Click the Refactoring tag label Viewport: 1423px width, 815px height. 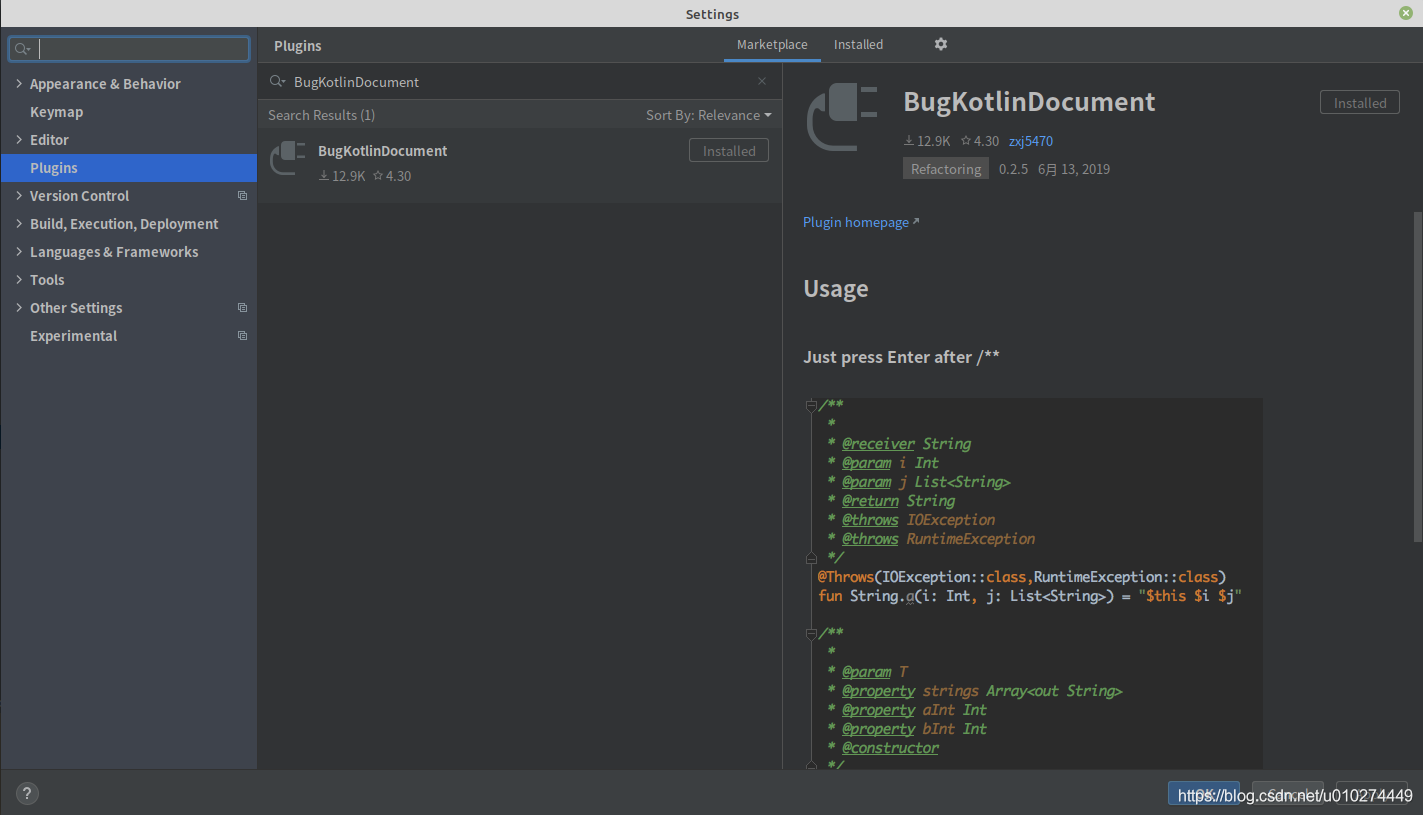[x=946, y=169]
